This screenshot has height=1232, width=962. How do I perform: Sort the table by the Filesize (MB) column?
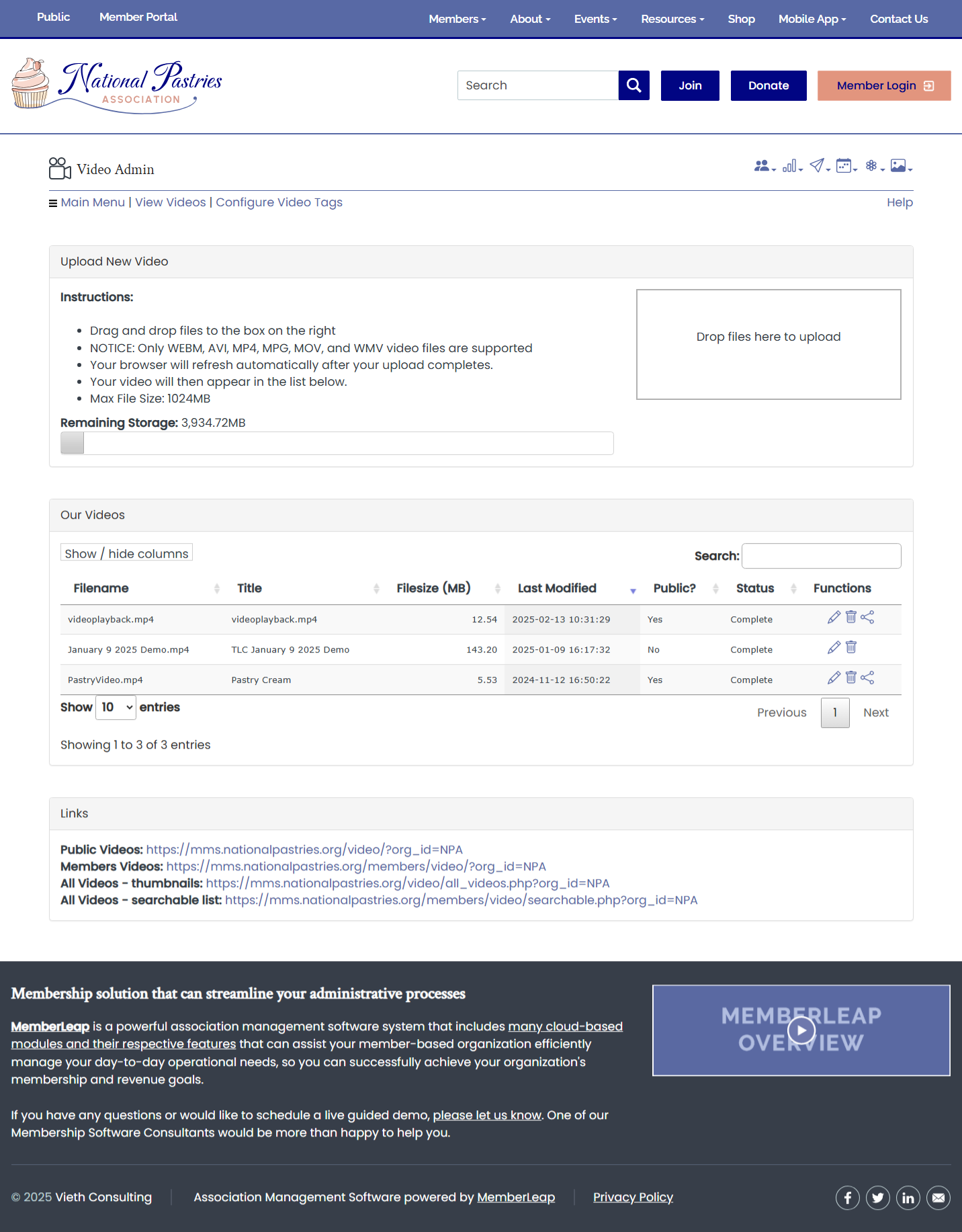pyautogui.click(x=445, y=588)
